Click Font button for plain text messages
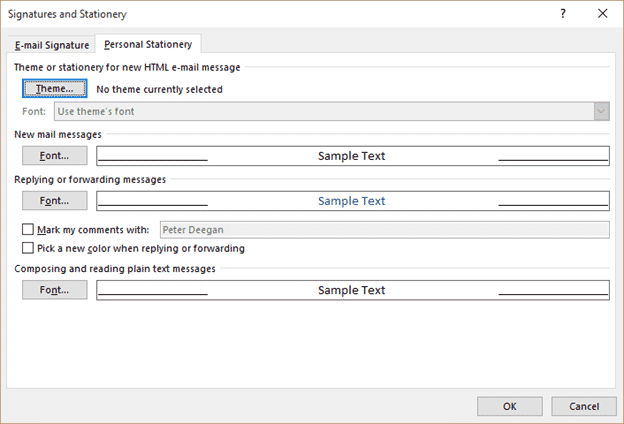Screen dimensions: 624x424 coord(54,290)
